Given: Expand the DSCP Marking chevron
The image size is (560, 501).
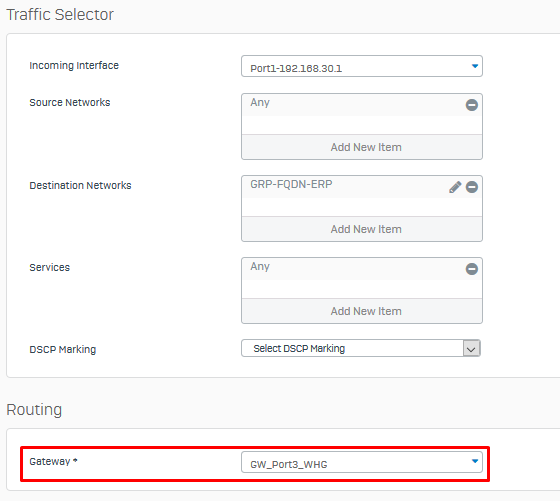Looking at the screenshot, I should (471, 349).
